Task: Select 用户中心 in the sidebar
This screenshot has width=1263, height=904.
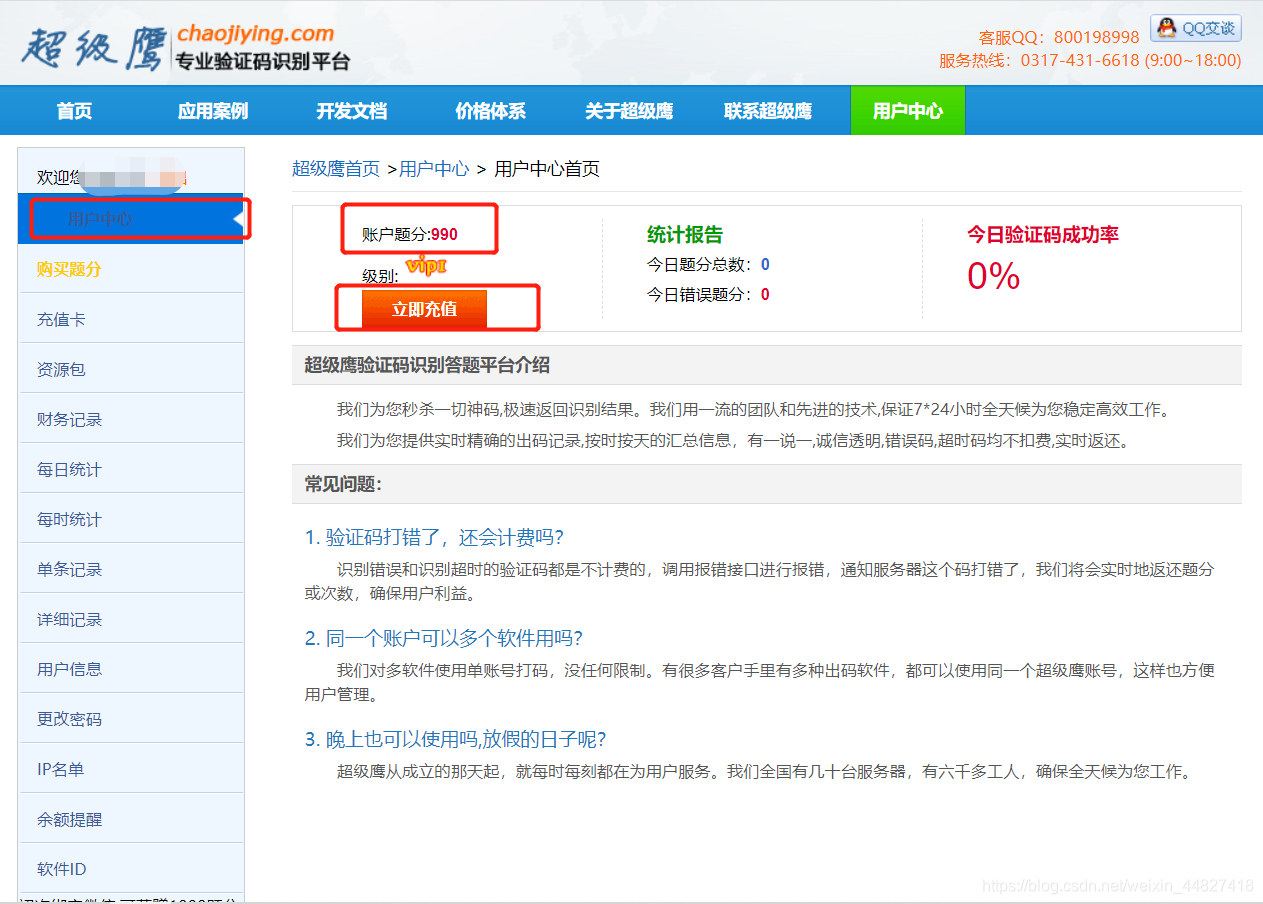Action: [131, 218]
